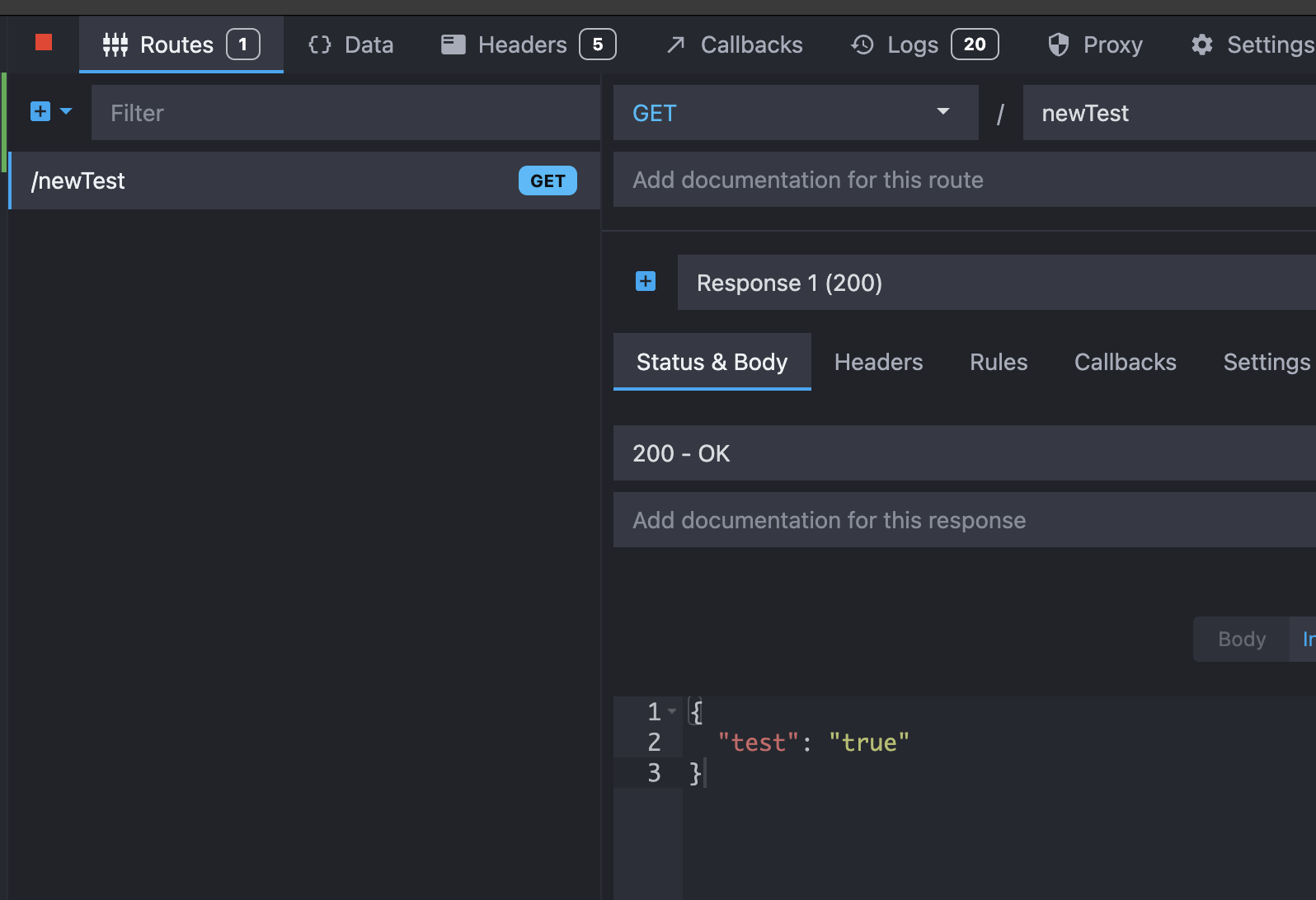Open the Data tab
Screen dimensions: 1316x900
coord(350,45)
